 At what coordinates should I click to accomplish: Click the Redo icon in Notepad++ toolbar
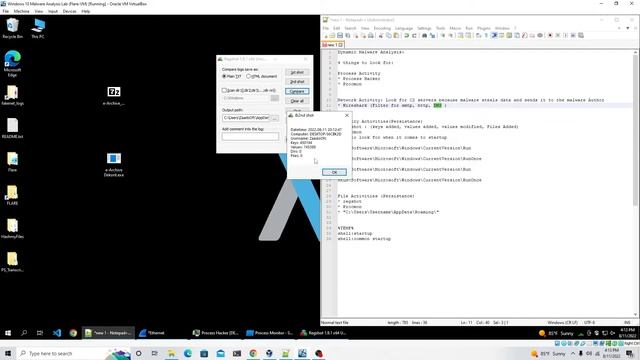coord(414,36)
